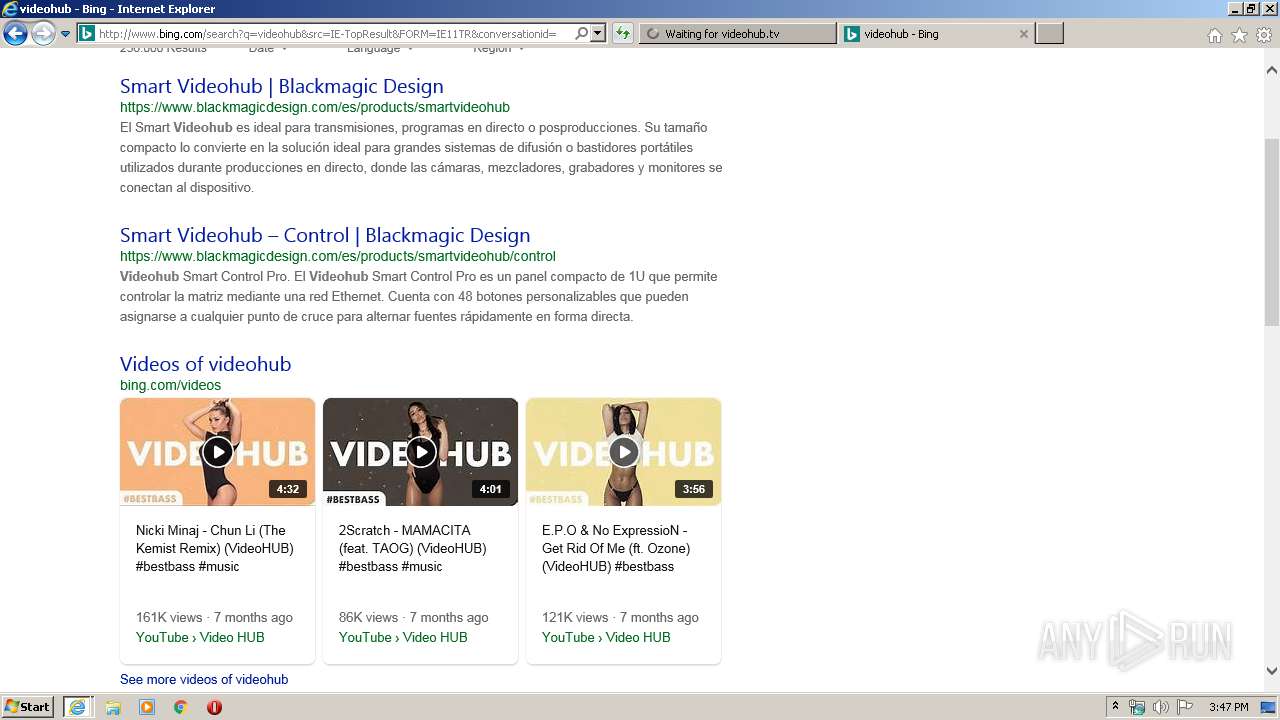The image size is (1280, 720).
Task: Expand the address bar autocomplete dropdown
Action: (x=598, y=33)
